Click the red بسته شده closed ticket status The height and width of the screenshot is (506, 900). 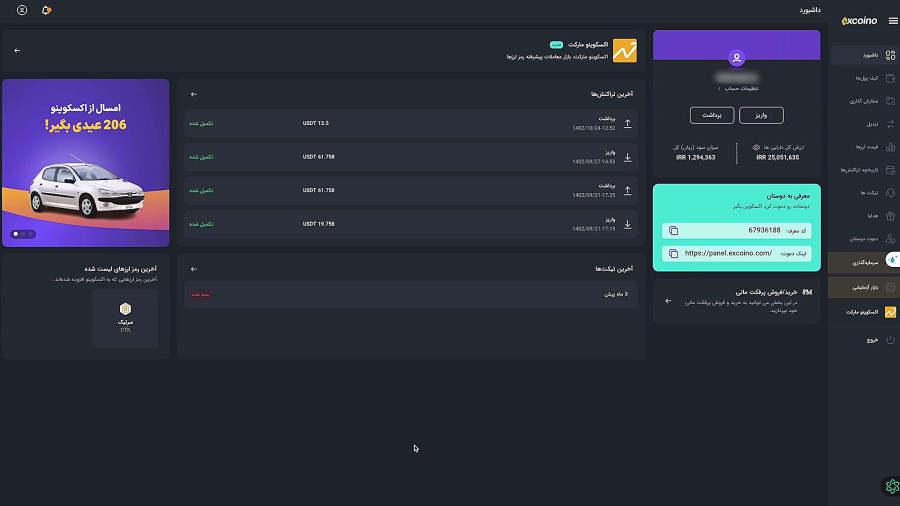pos(201,294)
